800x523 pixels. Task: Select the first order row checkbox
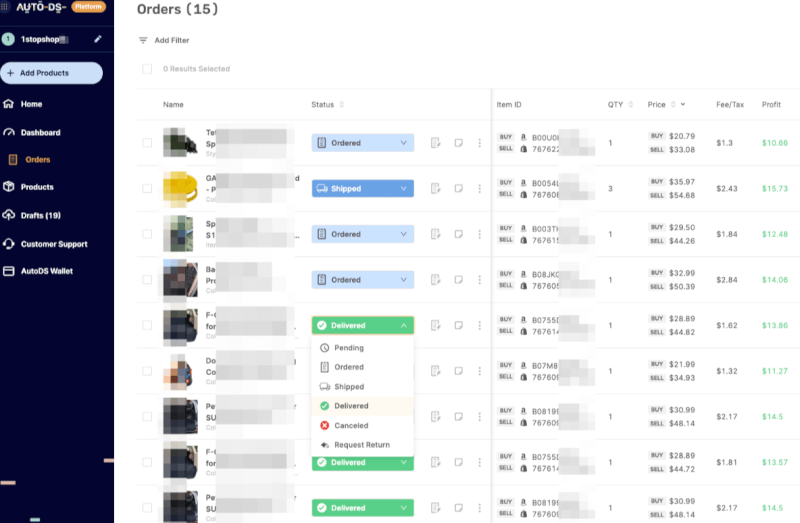tap(147, 143)
